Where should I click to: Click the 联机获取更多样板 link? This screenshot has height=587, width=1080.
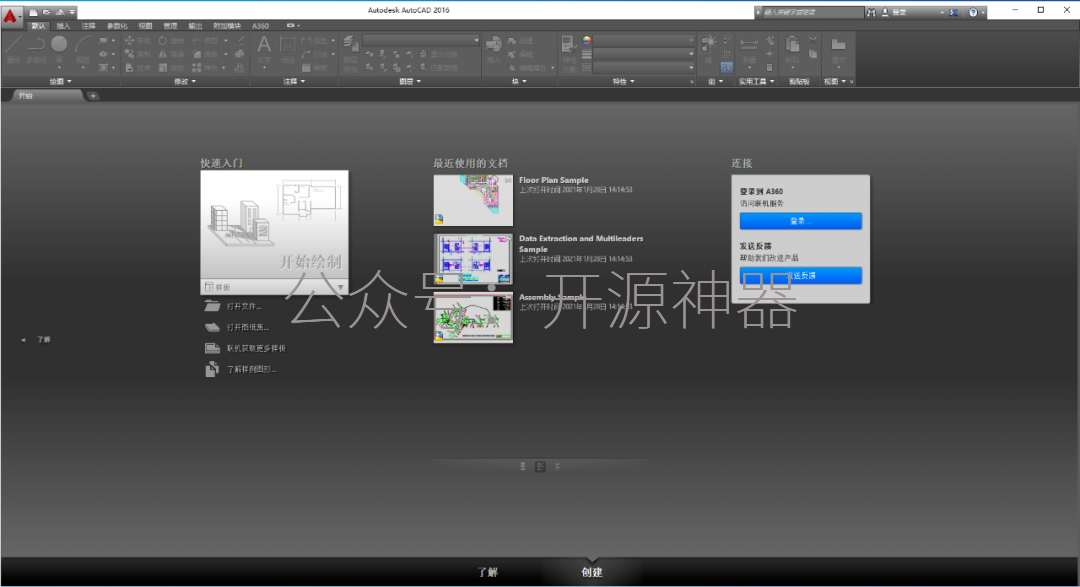tap(256, 349)
